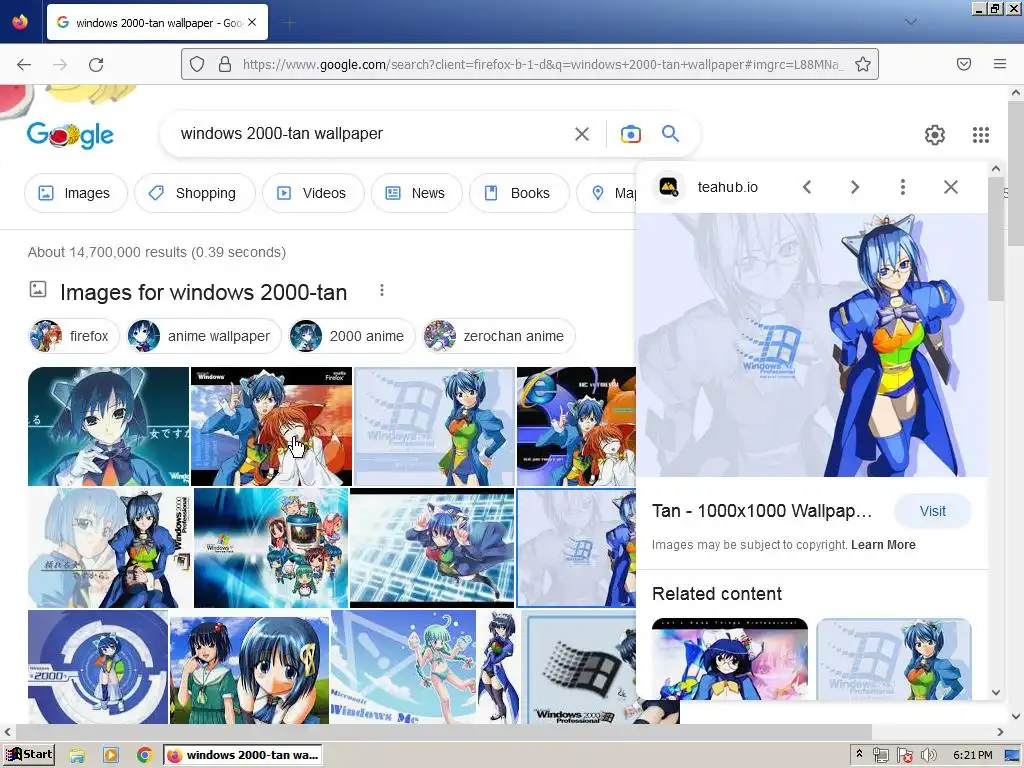This screenshot has width=1024, height=768.
Task: Switch to the Shopping results tab
Action: tap(195, 193)
